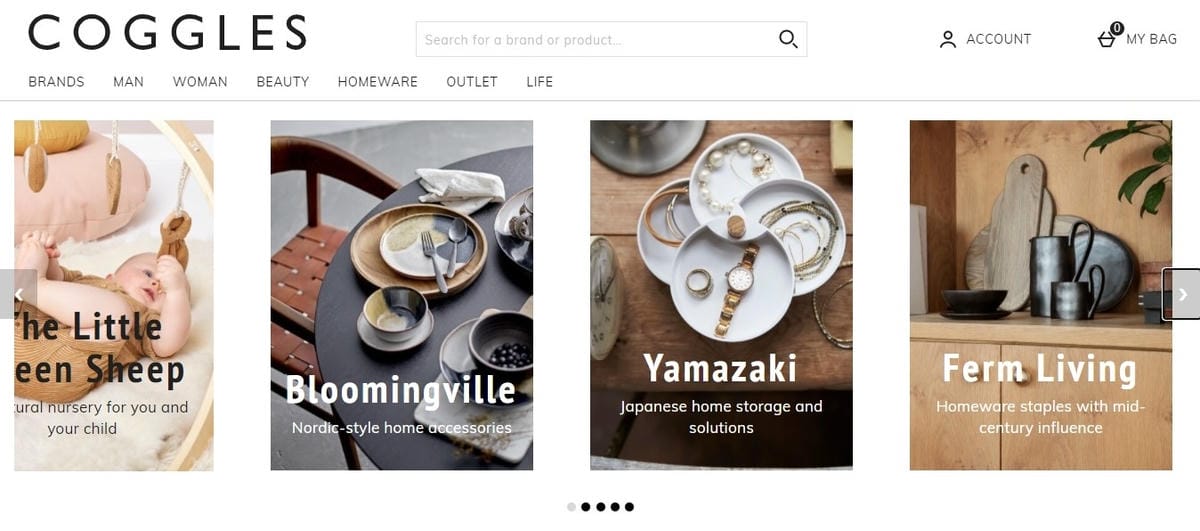Open the Life menu link
Viewport: 1200px width, 531px height.
[x=539, y=82]
